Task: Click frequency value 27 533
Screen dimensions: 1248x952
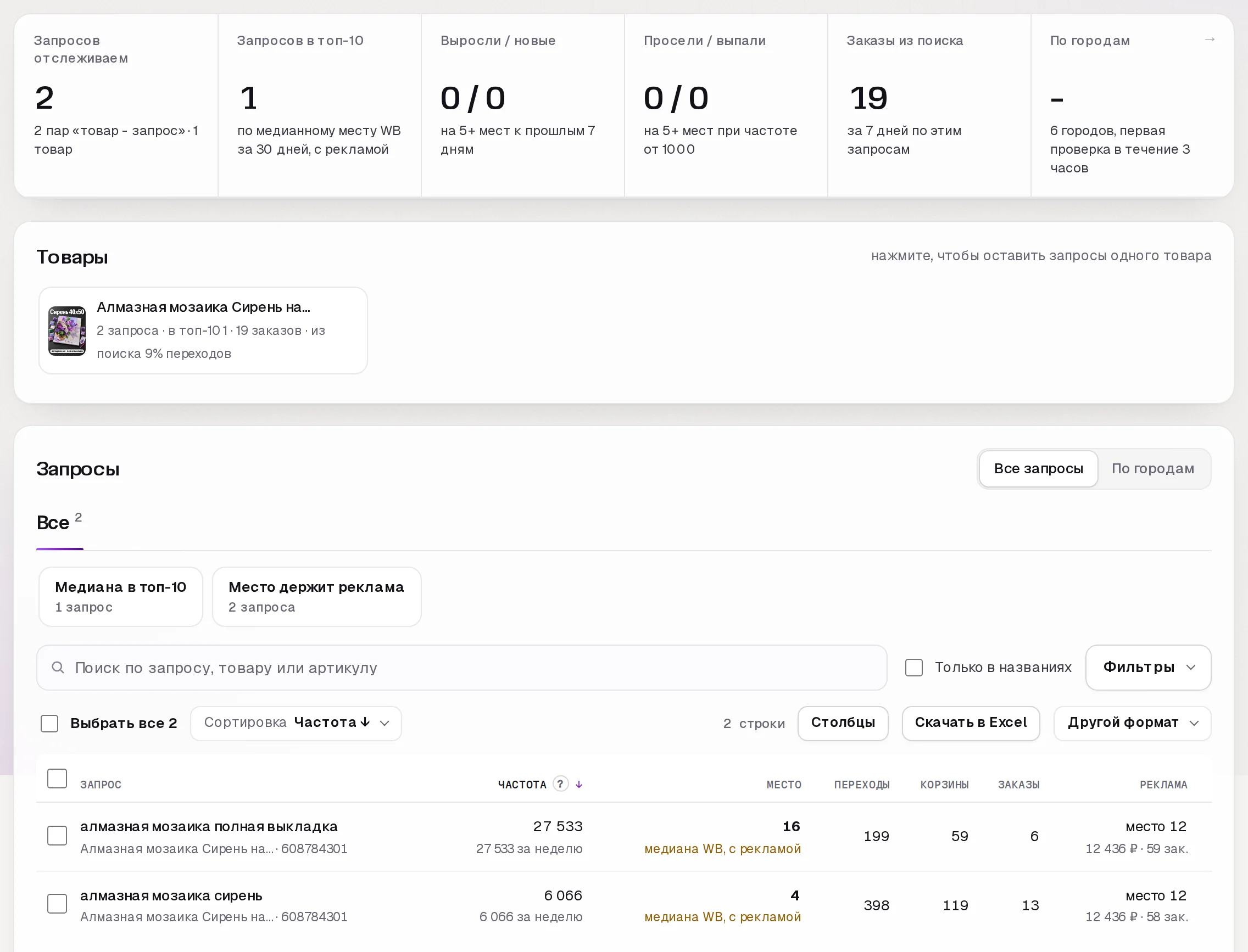Action: point(558,827)
